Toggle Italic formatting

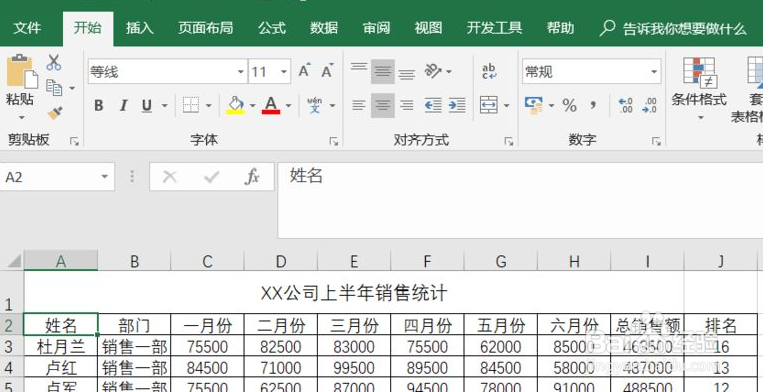[x=124, y=105]
